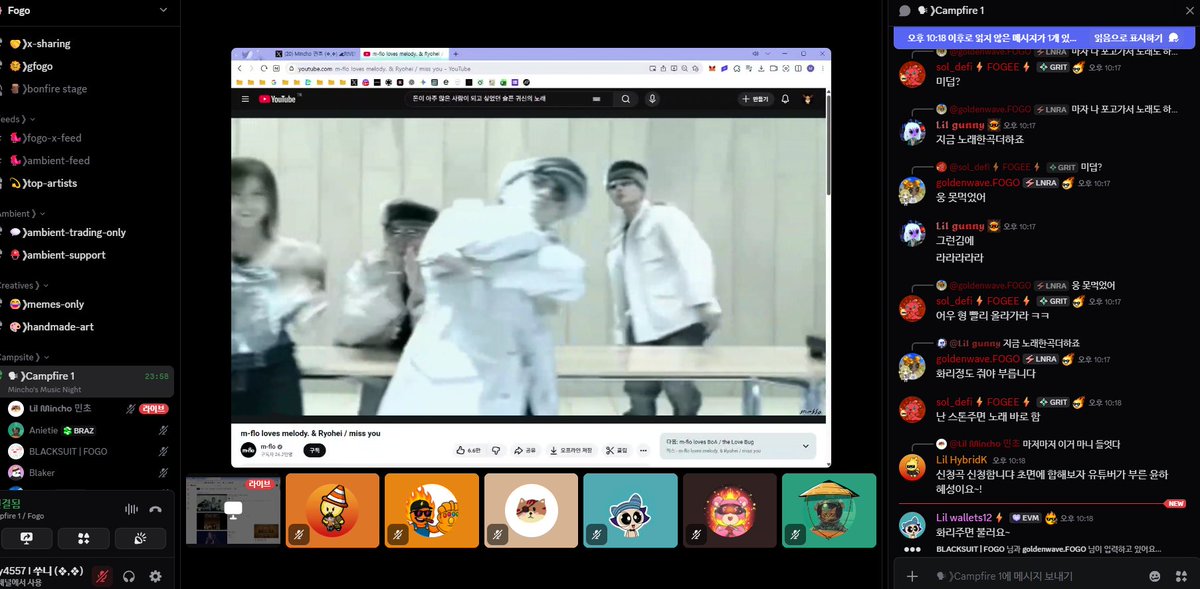This screenshot has height=589, width=1200.
Task: Select the green straw-hat avatar tile
Action: tap(829, 510)
